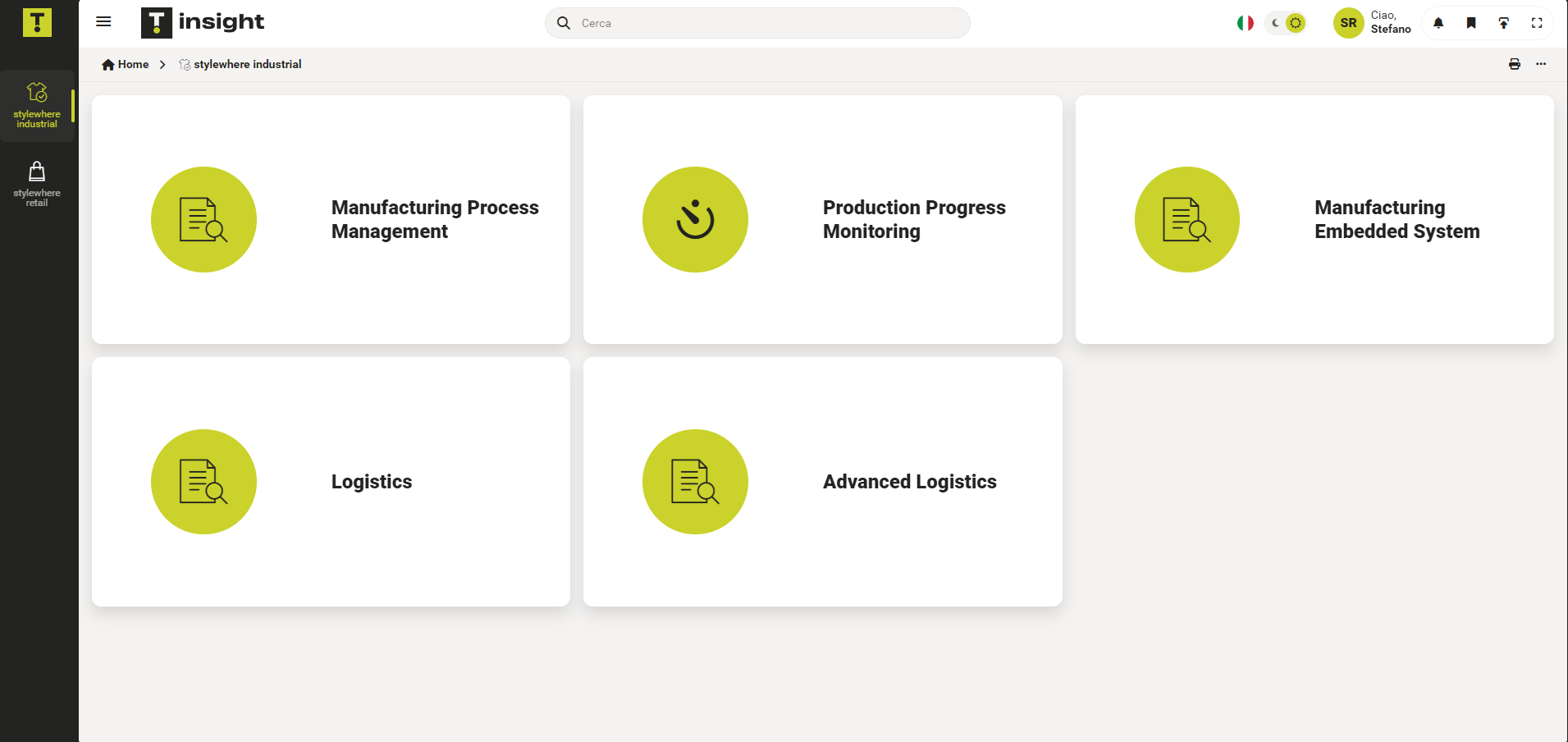The width and height of the screenshot is (1568, 742).
Task: Click the upload arrow icon in header
Action: pos(1503,23)
